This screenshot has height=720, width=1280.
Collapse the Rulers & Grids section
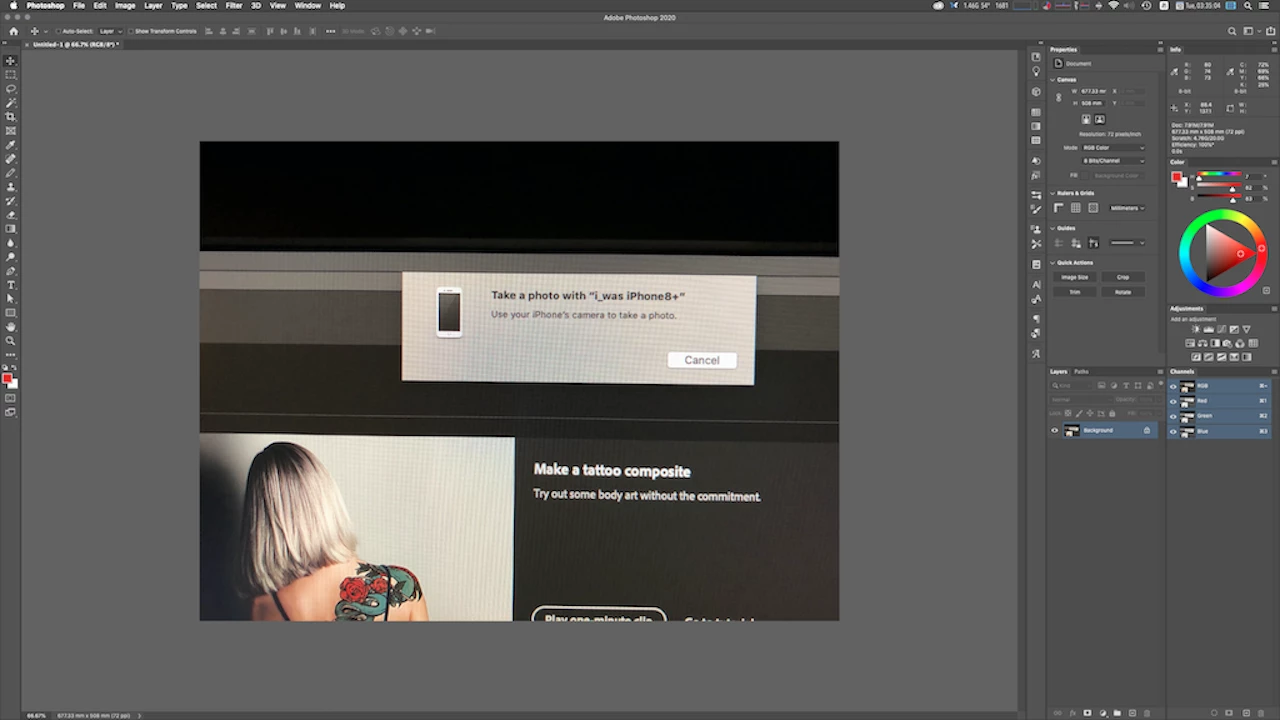pyautogui.click(x=1053, y=193)
